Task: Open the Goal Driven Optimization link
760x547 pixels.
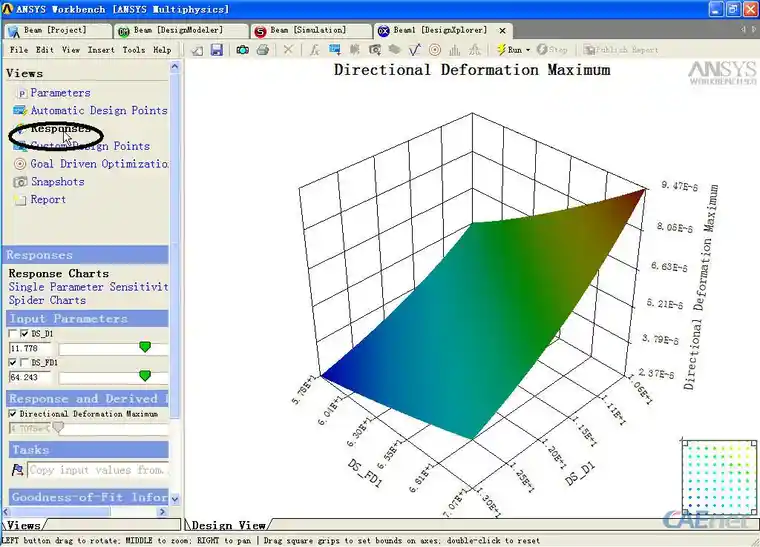Action: click(x=99, y=164)
